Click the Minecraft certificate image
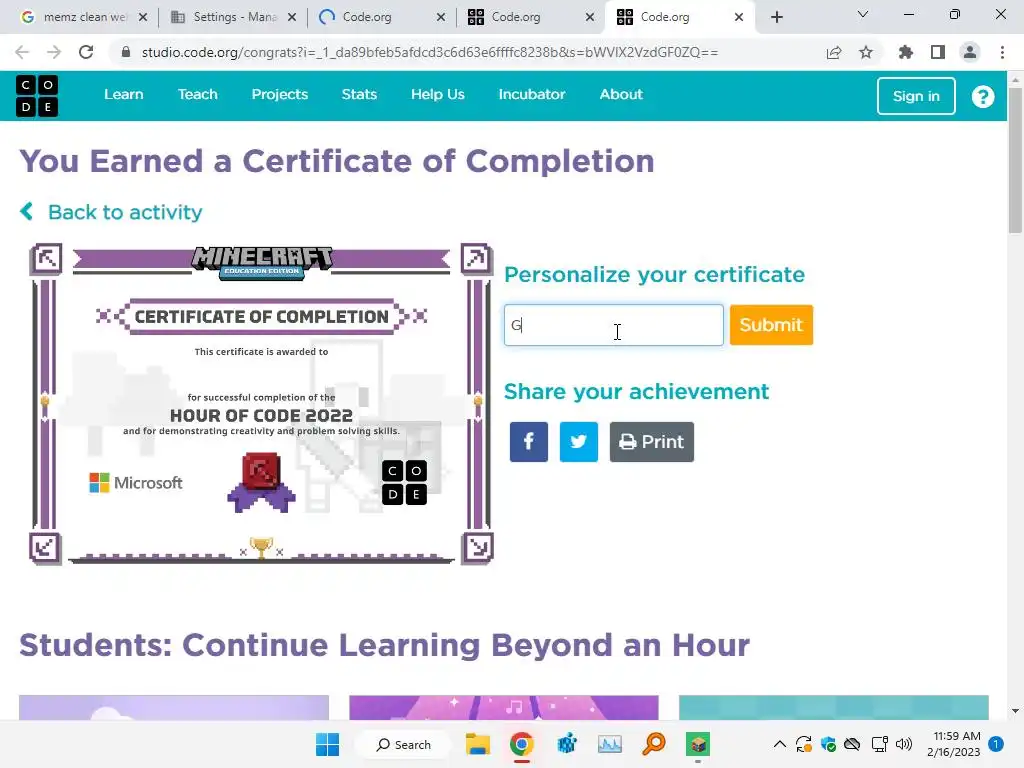Image resolution: width=1024 pixels, height=768 pixels. click(261, 404)
